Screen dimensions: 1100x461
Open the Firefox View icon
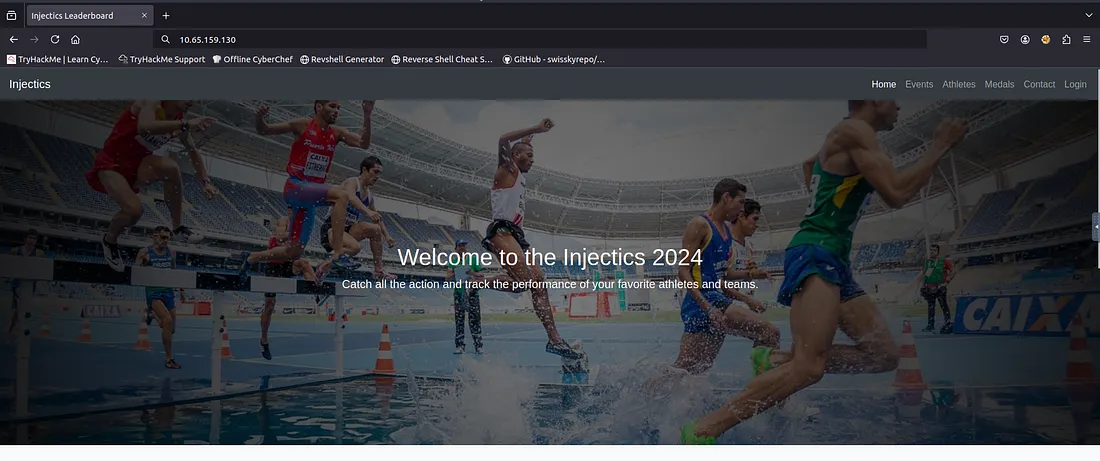coord(11,15)
